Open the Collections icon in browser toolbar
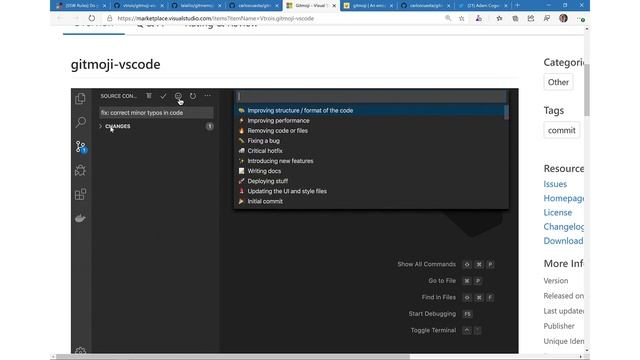Image resolution: width=640 pixels, height=360 pixels. (515, 18)
